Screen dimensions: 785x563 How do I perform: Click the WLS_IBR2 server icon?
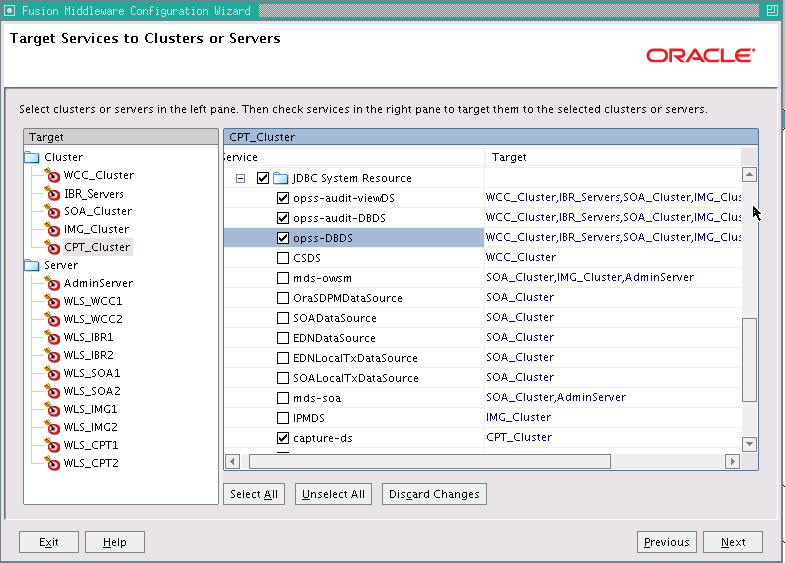point(52,355)
